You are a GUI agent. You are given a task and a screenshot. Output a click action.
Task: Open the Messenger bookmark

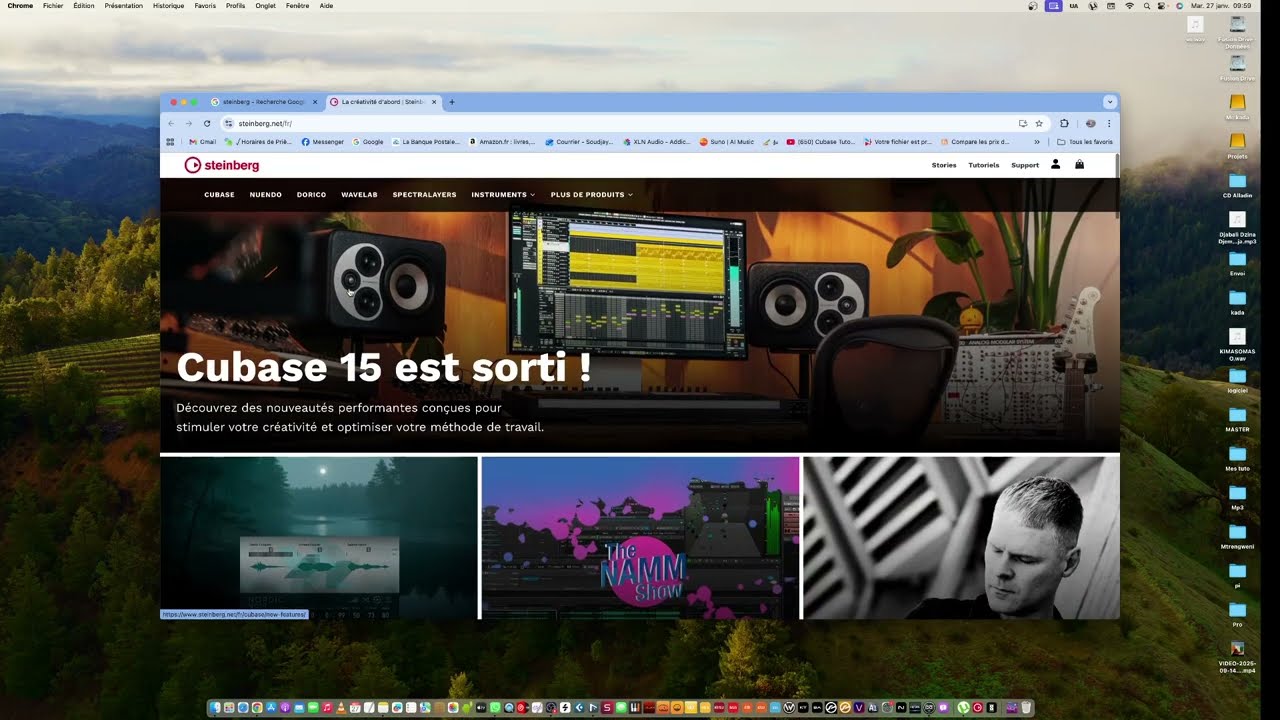point(323,142)
